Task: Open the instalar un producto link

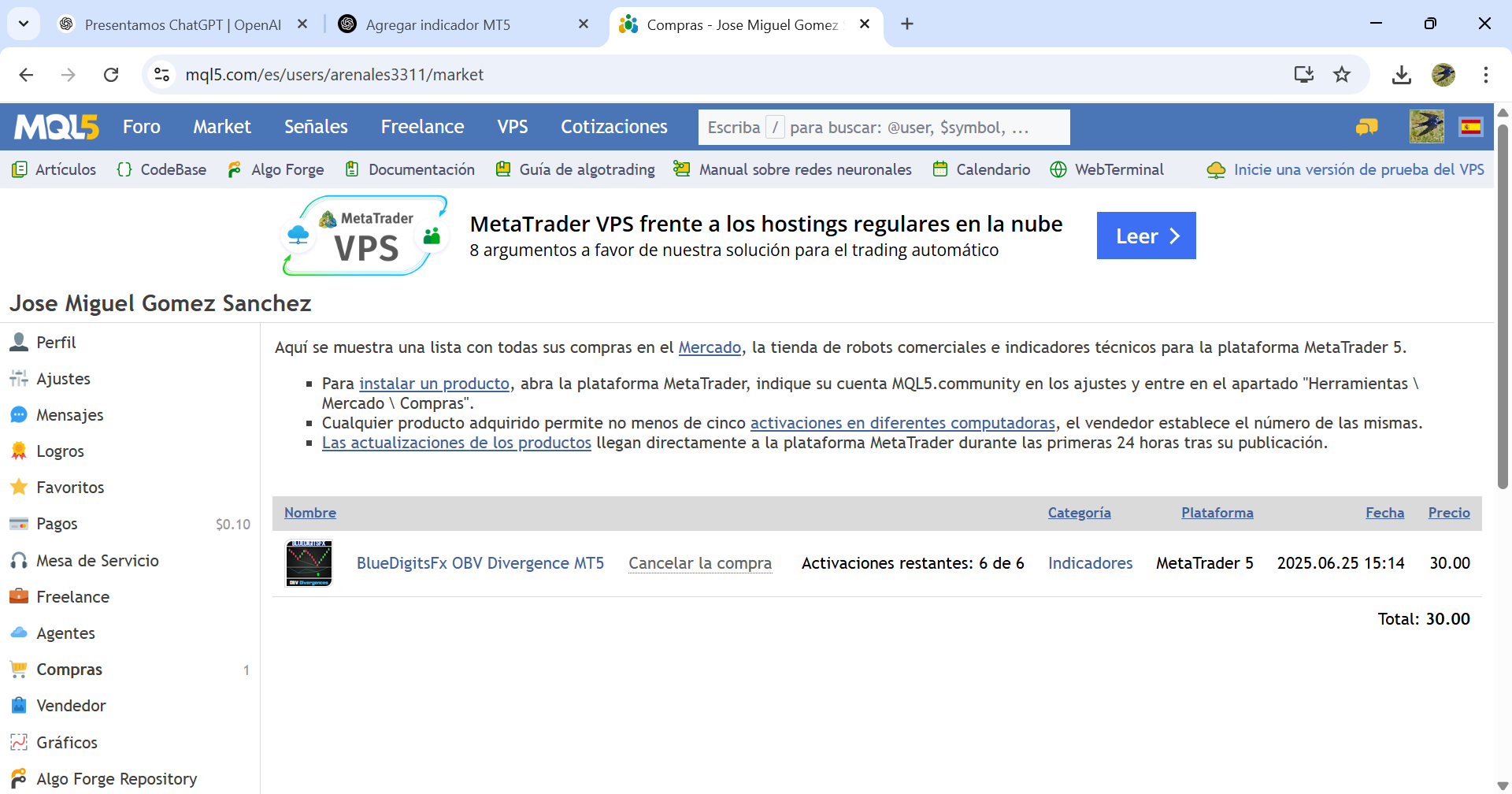Action: click(435, 384)
